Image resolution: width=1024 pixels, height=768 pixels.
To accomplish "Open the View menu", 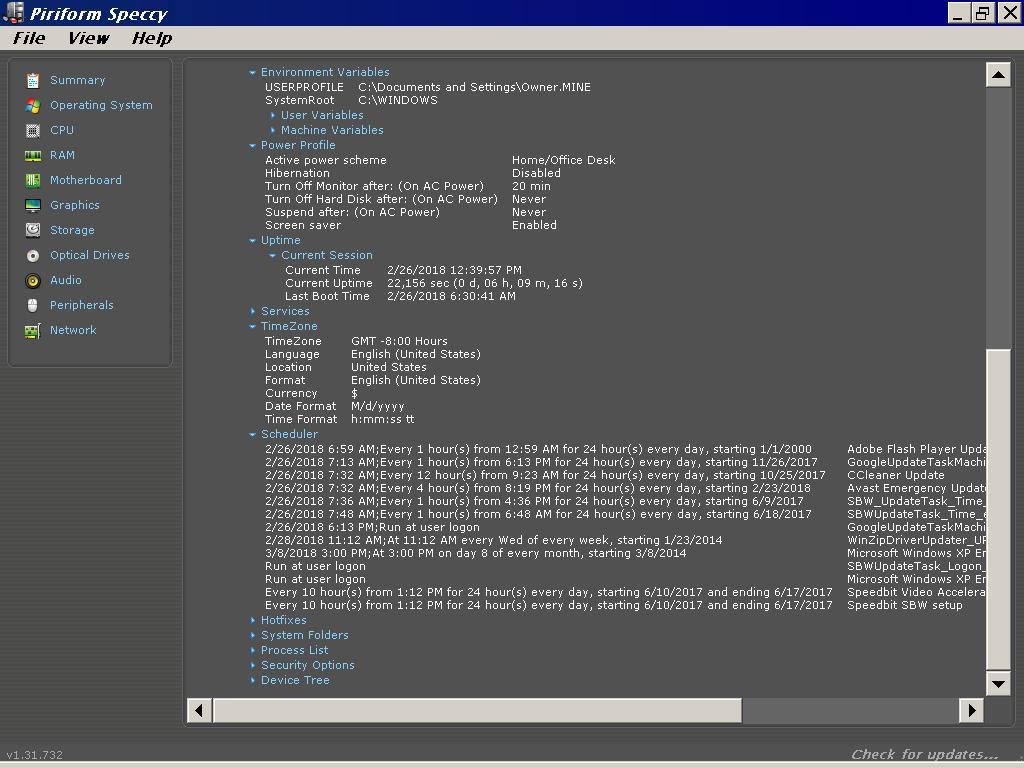I will [x=88, y=39].
